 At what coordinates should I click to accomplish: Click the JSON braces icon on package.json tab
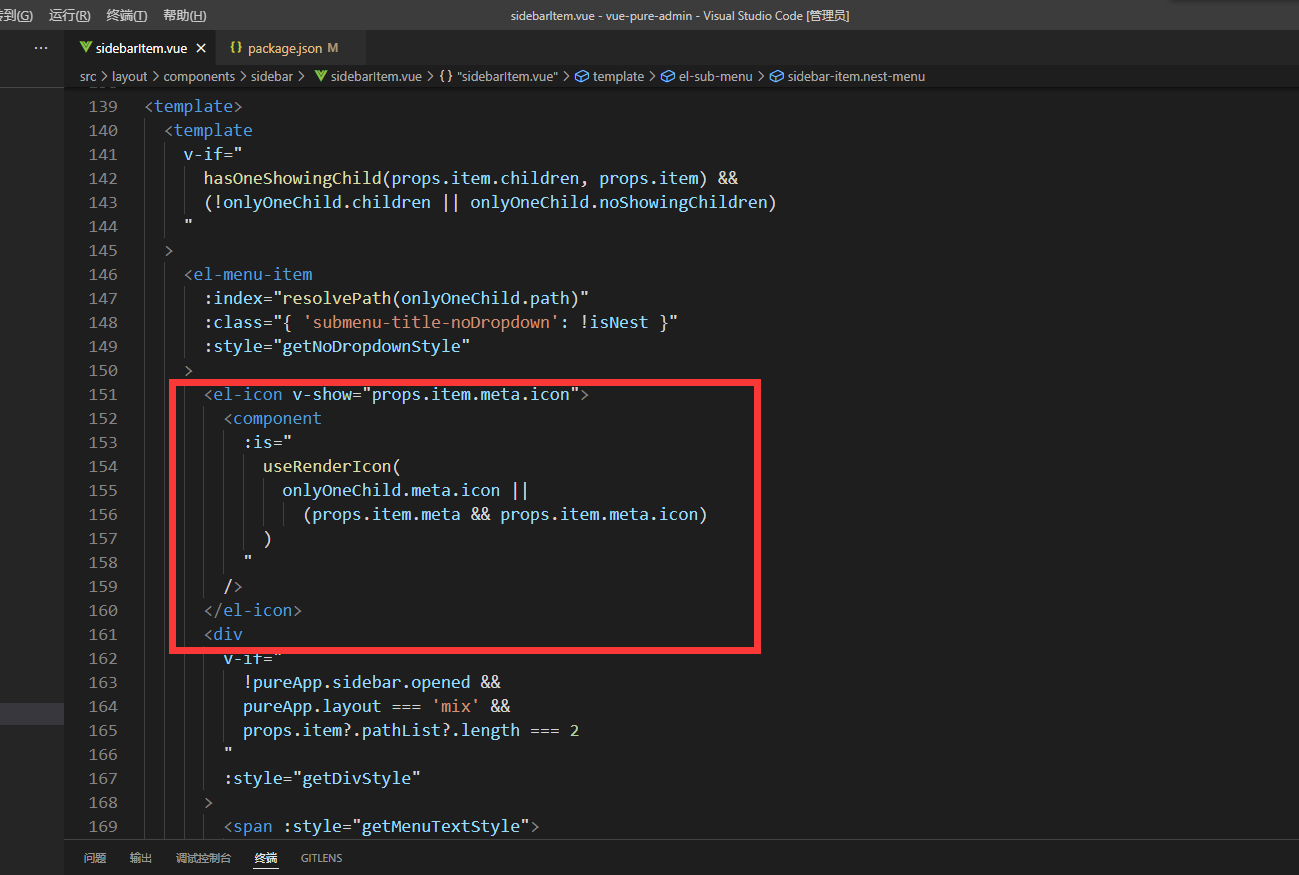236,48
